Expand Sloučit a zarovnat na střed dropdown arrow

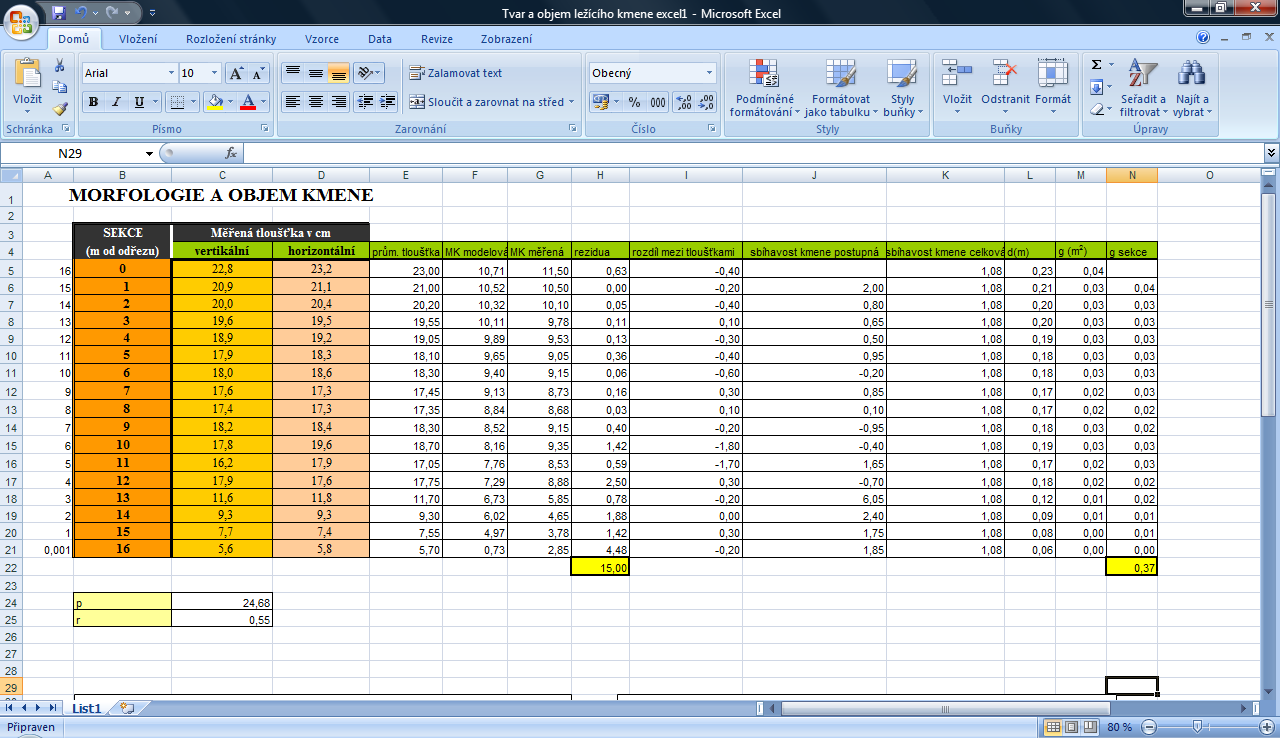point(572,102)
